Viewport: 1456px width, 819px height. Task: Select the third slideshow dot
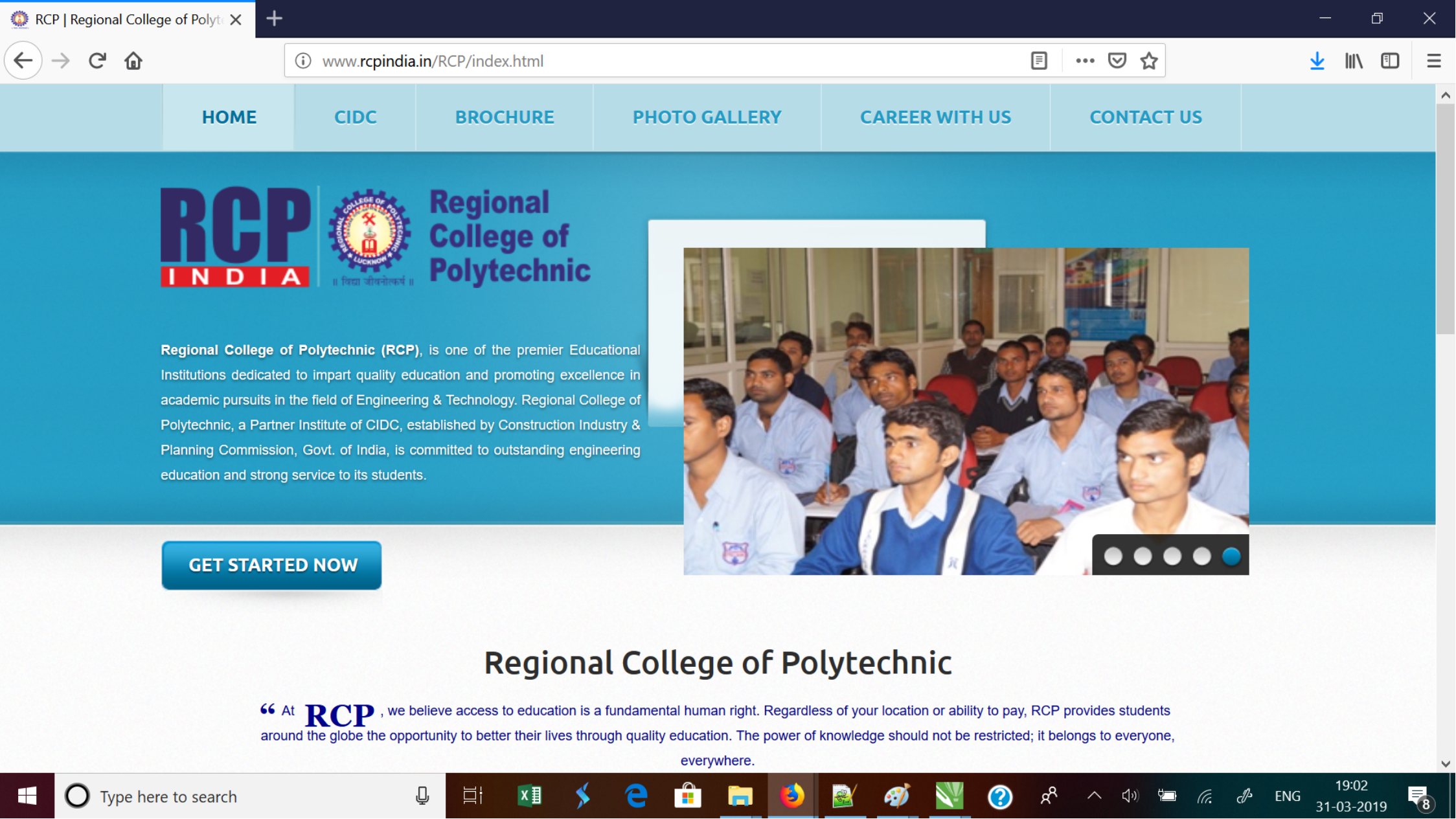(x=1172, y=556)
